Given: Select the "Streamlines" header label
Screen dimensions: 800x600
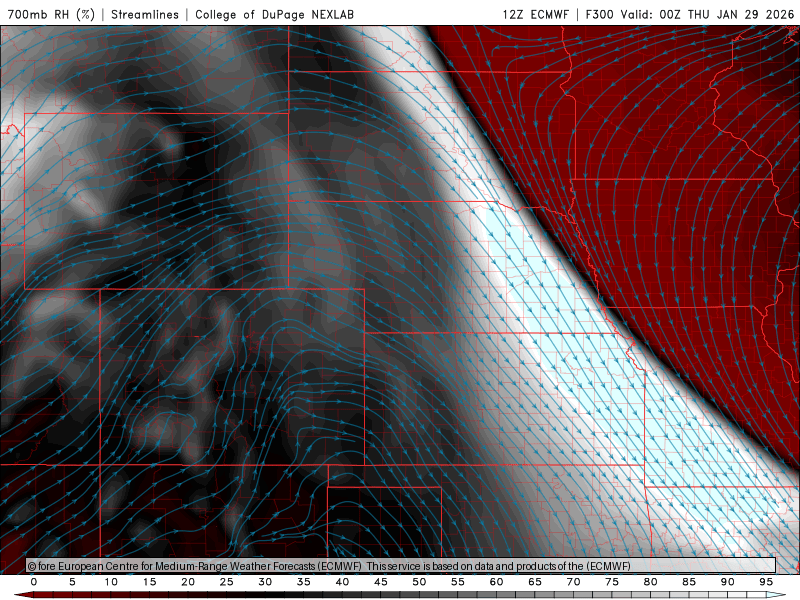Looking at the screenshot, I should [145, 14].
